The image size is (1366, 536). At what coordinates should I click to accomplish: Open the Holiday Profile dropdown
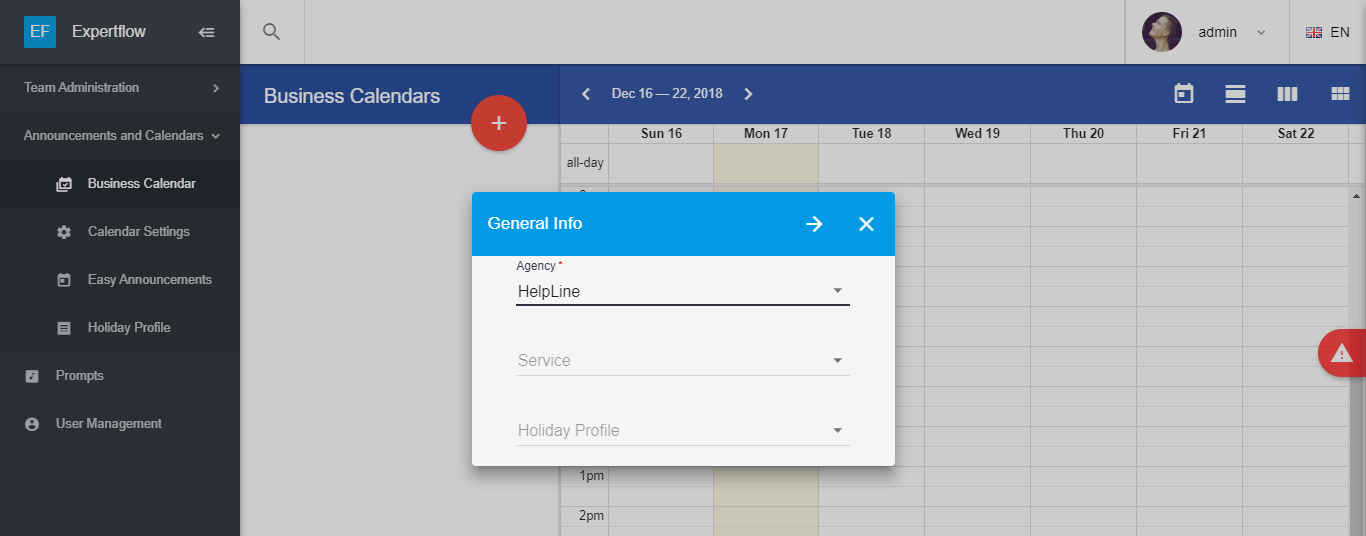[x=682, y=431]
